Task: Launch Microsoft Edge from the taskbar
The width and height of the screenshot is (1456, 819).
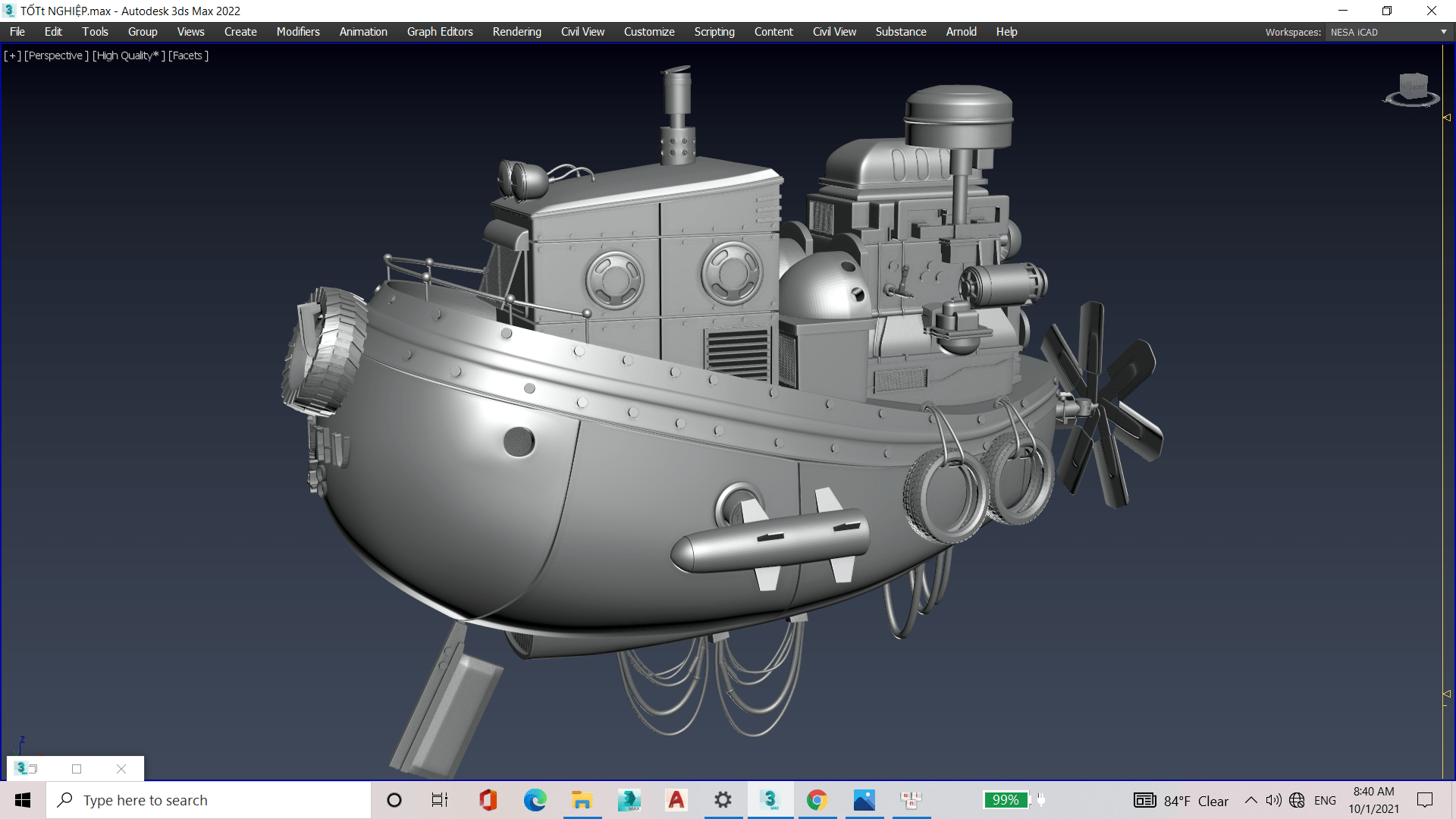Action: point(535,800)
